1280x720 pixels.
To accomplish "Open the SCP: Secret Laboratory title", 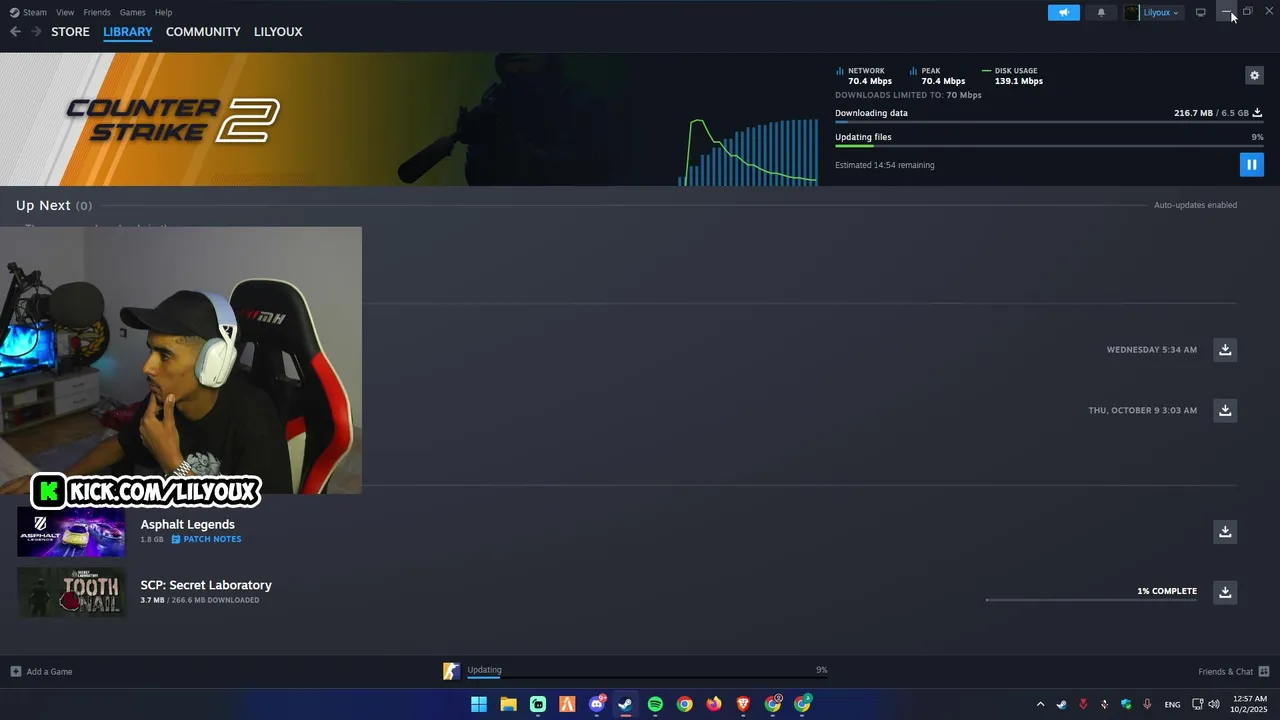I will pos(206,585).
